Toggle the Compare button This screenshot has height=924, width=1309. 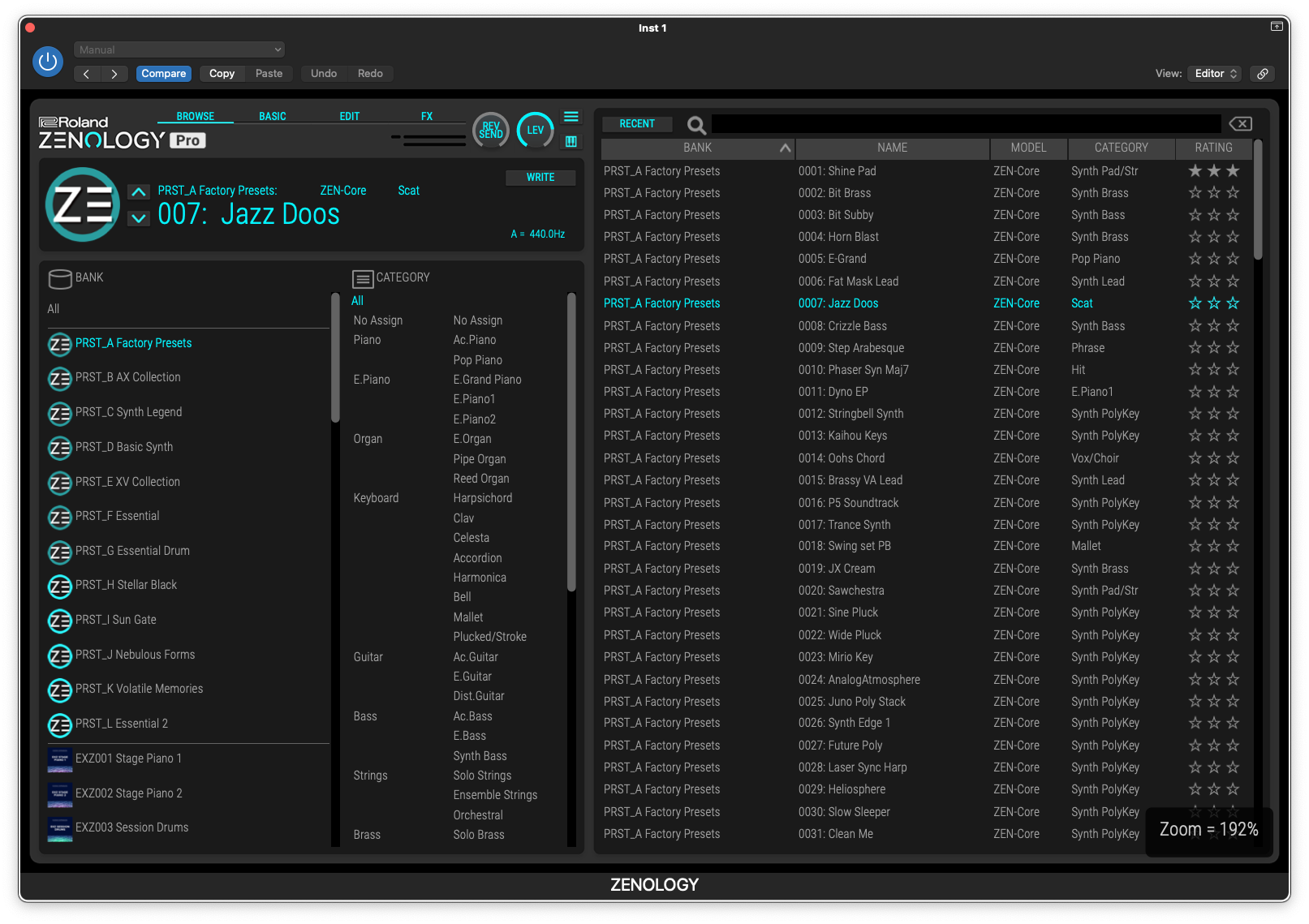click(164, 74)
